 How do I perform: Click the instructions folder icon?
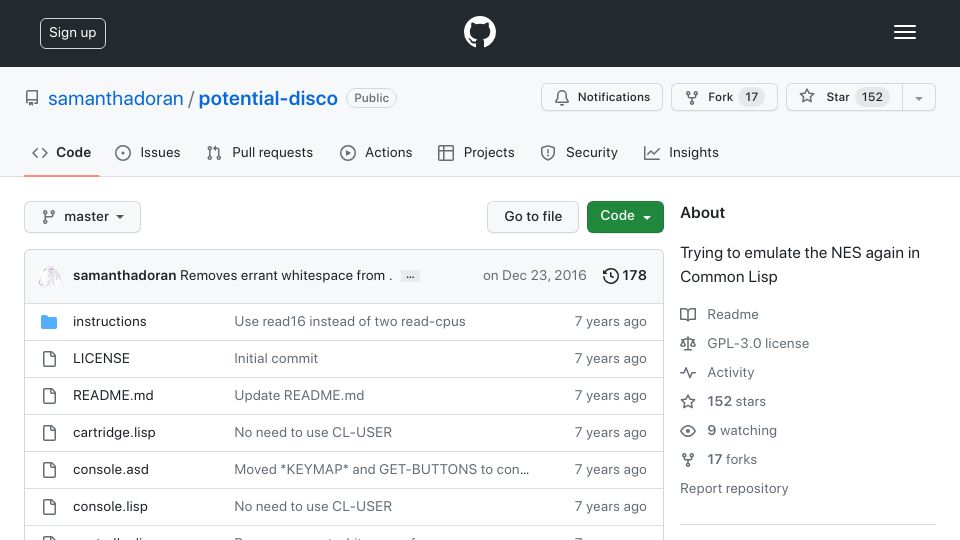[x=49, y=321]
